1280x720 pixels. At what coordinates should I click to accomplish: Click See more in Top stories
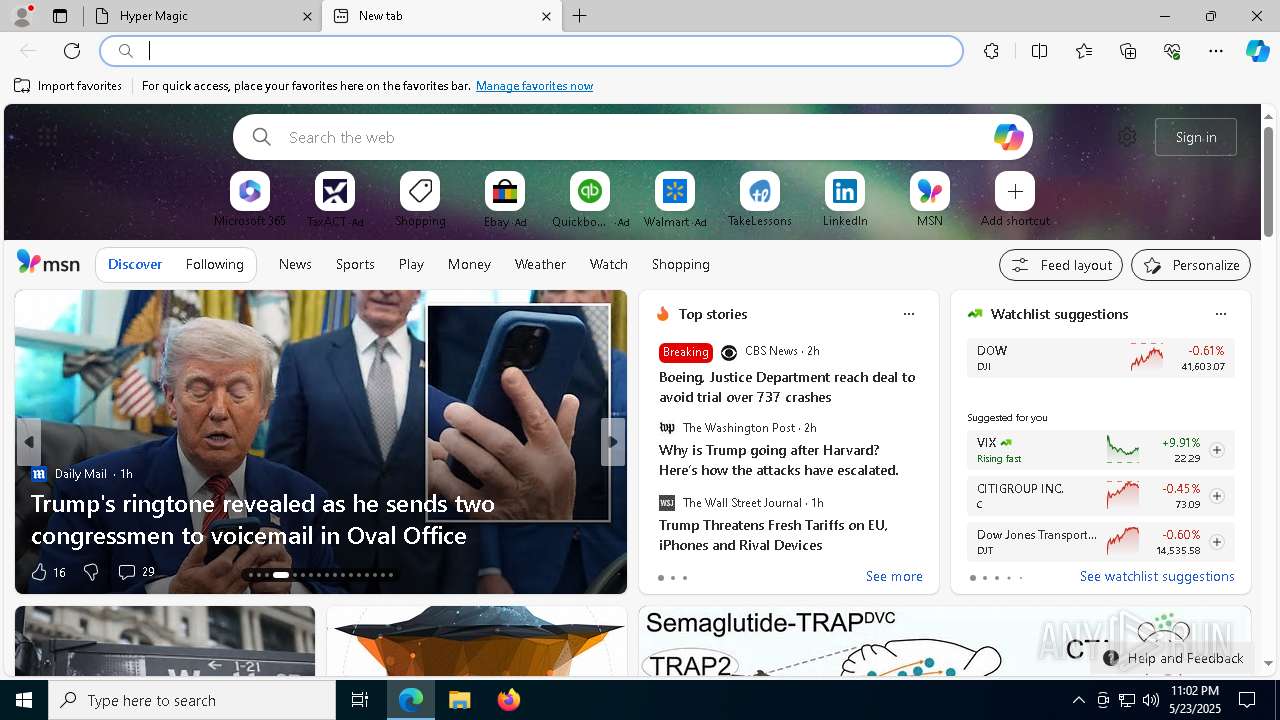[x=894, y=577]
